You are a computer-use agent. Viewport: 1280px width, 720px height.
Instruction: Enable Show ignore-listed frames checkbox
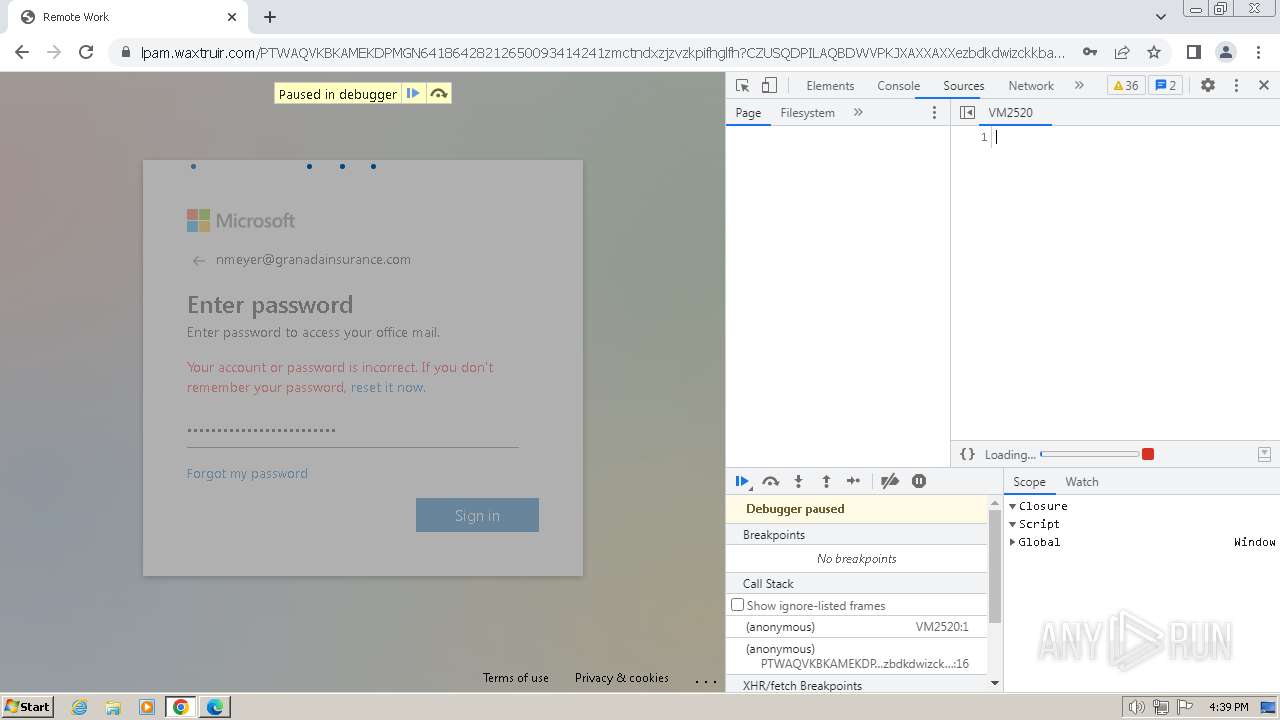[738, 605]
